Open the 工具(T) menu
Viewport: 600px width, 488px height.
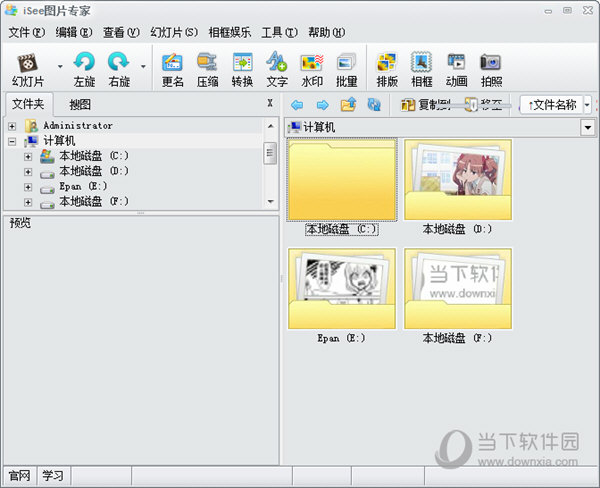[279, 33]
